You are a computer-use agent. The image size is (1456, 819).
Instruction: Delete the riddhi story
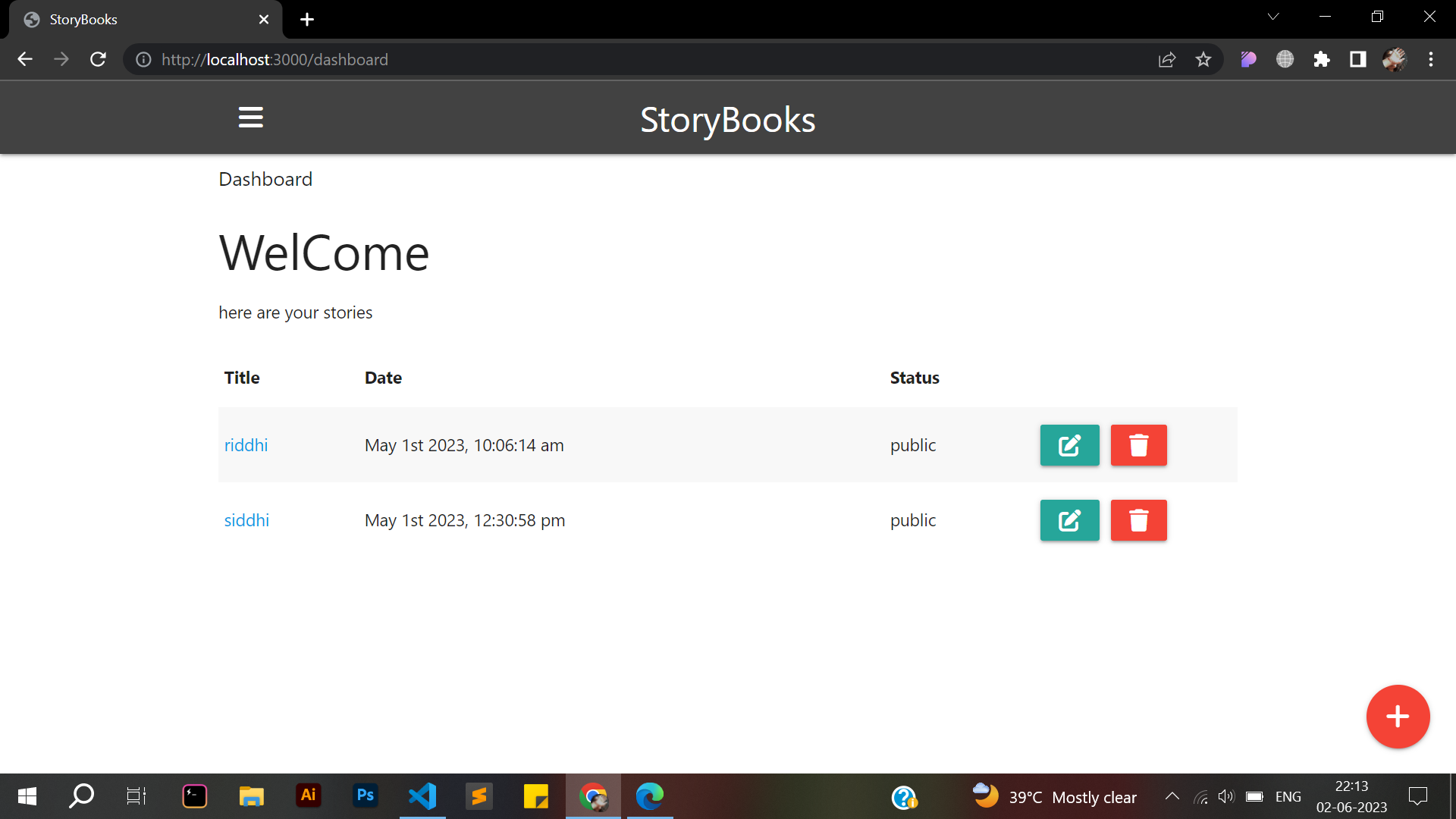1138,445
